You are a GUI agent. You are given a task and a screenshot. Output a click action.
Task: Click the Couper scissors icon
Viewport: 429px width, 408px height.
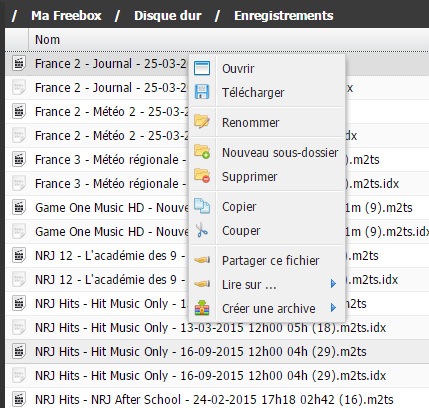click(x=202, y=230)
